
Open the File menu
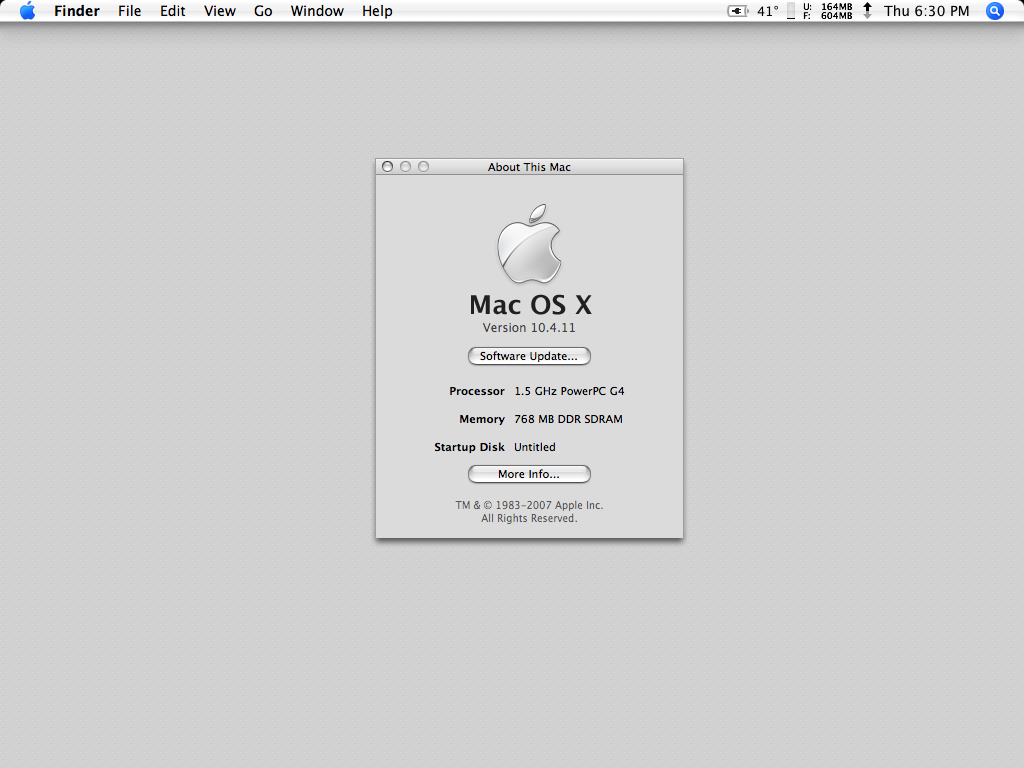click(129, 11)
